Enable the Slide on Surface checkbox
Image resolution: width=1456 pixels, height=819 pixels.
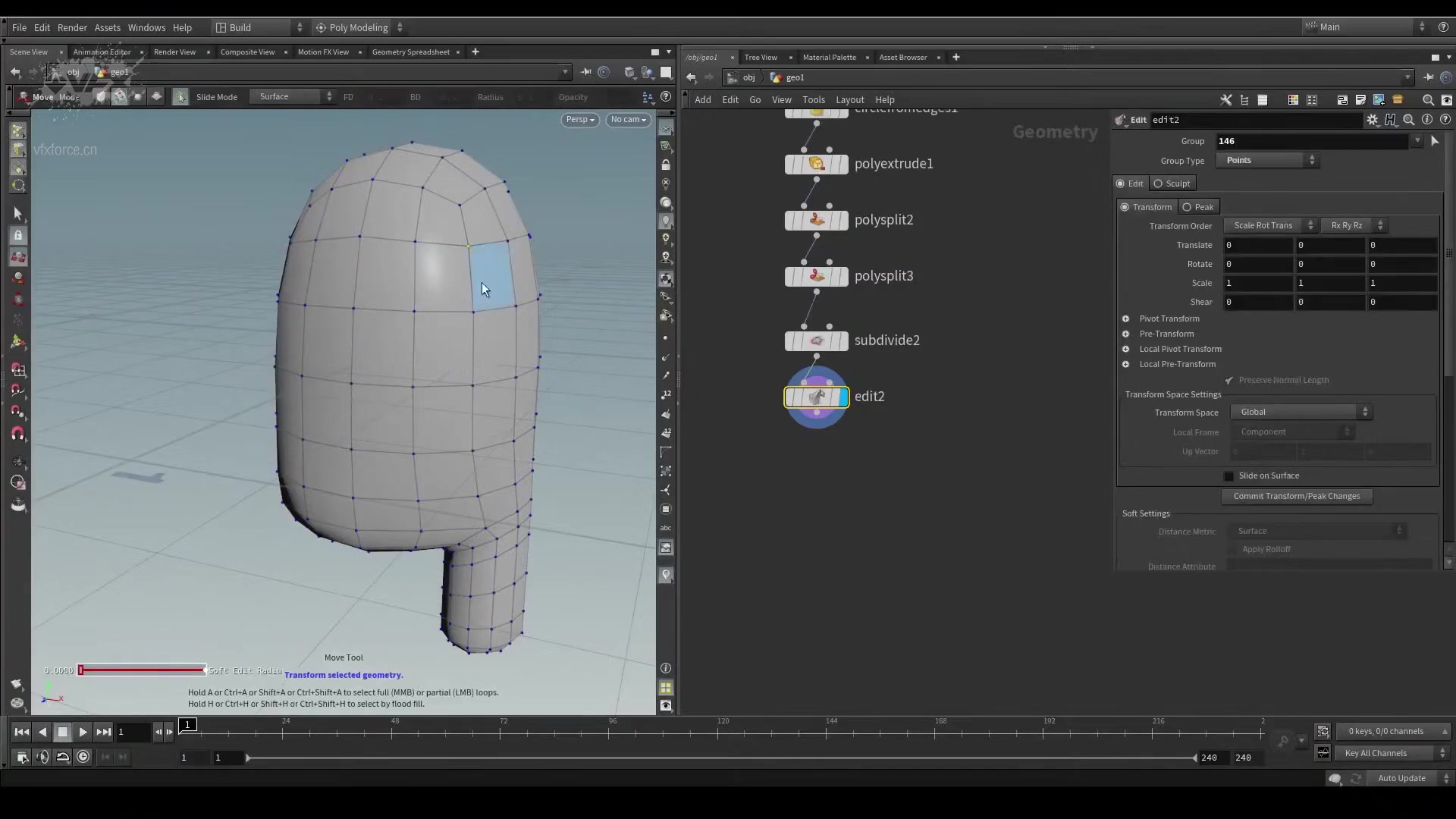coord(1227,476)
